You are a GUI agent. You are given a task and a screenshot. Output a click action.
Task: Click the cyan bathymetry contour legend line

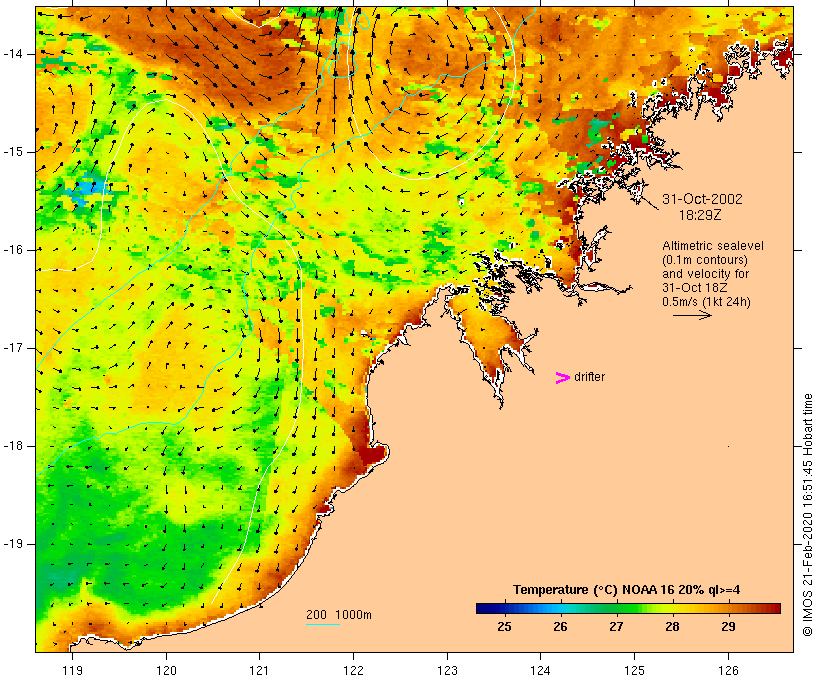coord(323,624)
